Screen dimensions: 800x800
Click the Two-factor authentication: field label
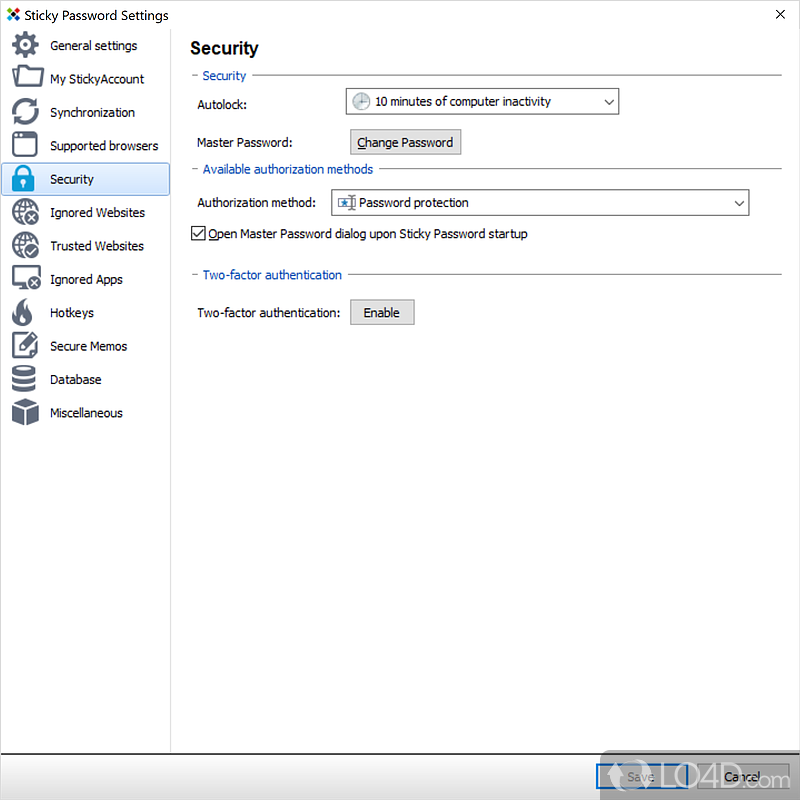click(268, 313)
